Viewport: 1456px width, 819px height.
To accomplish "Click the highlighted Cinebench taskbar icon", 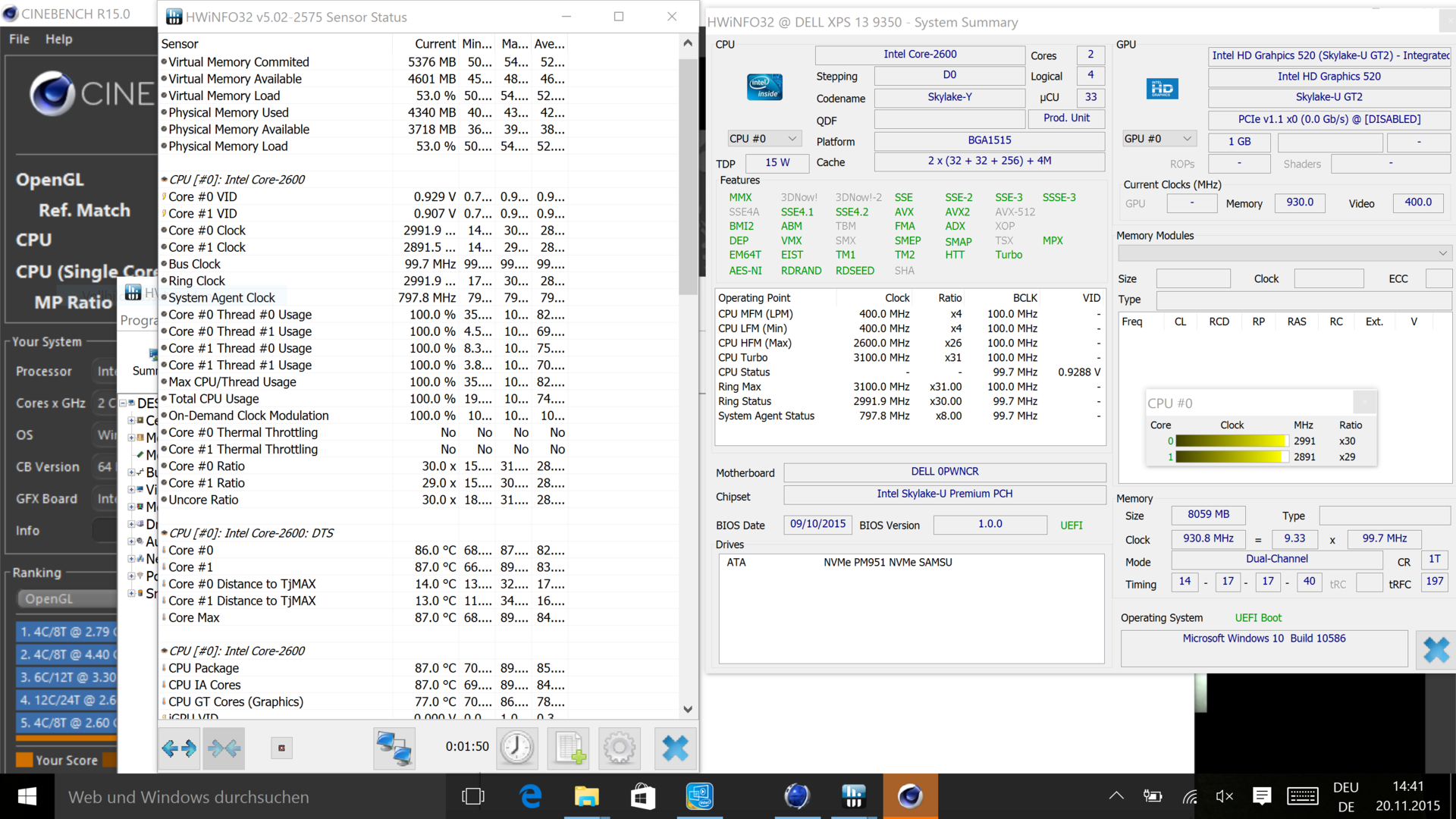I will pyautogui.click(x=910, y=796).
